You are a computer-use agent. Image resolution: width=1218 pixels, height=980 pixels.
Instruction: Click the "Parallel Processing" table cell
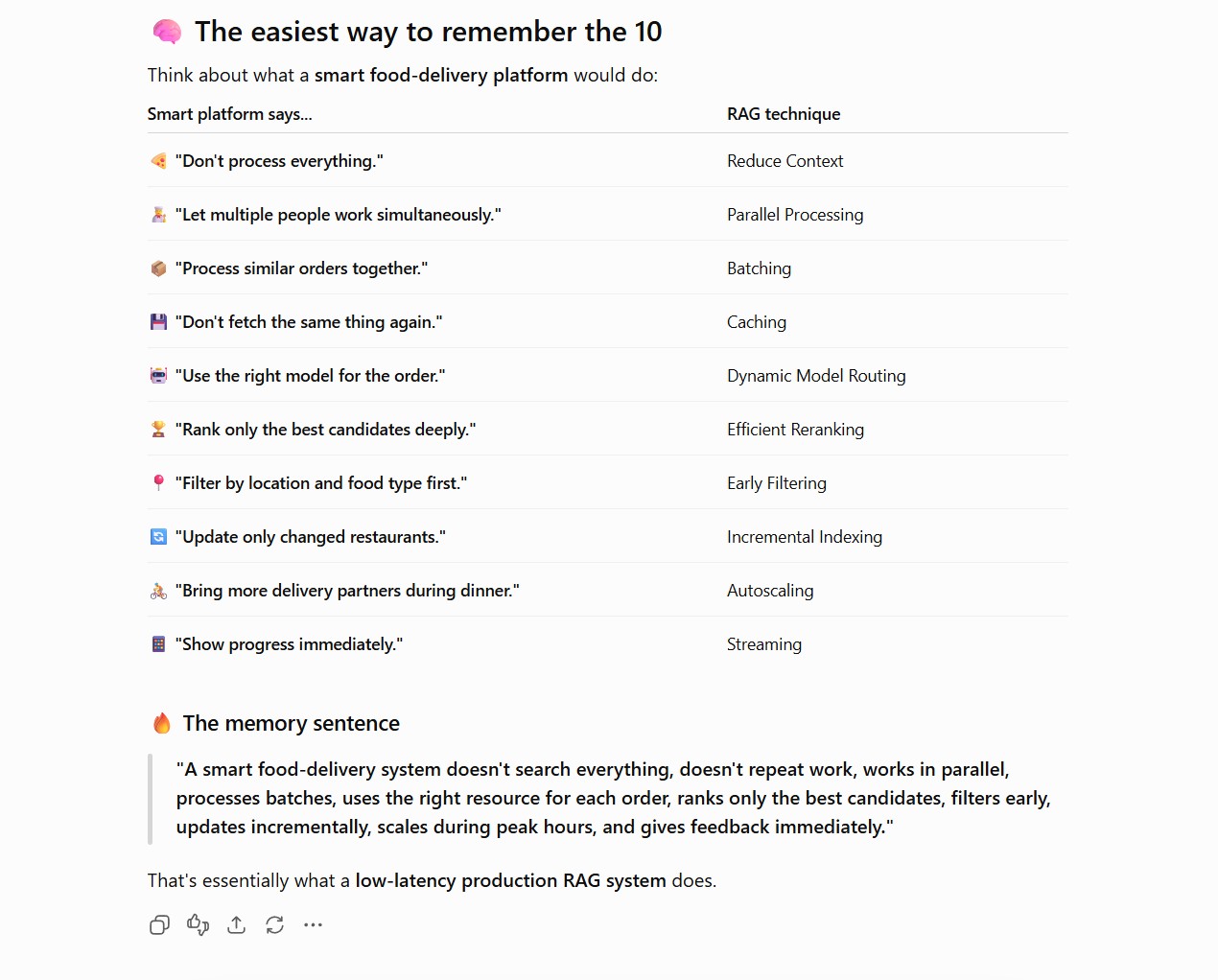(x=795, y=215)
